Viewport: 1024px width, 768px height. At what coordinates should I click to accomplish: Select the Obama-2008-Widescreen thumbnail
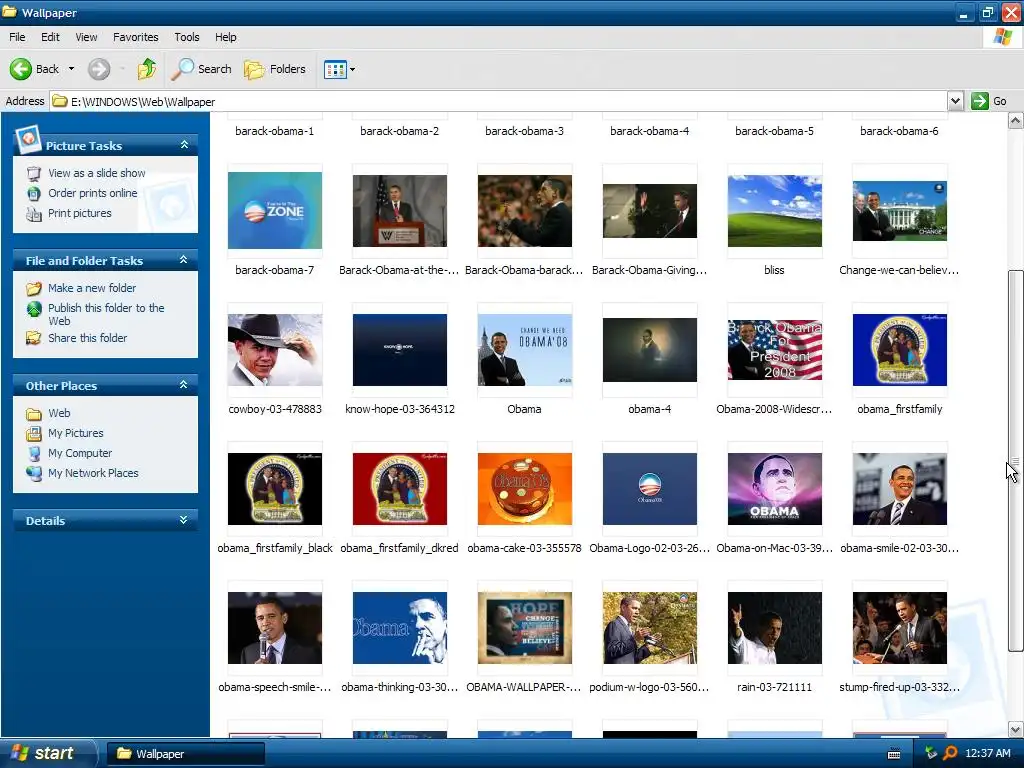pyautogui.click(x=775, y=350)
